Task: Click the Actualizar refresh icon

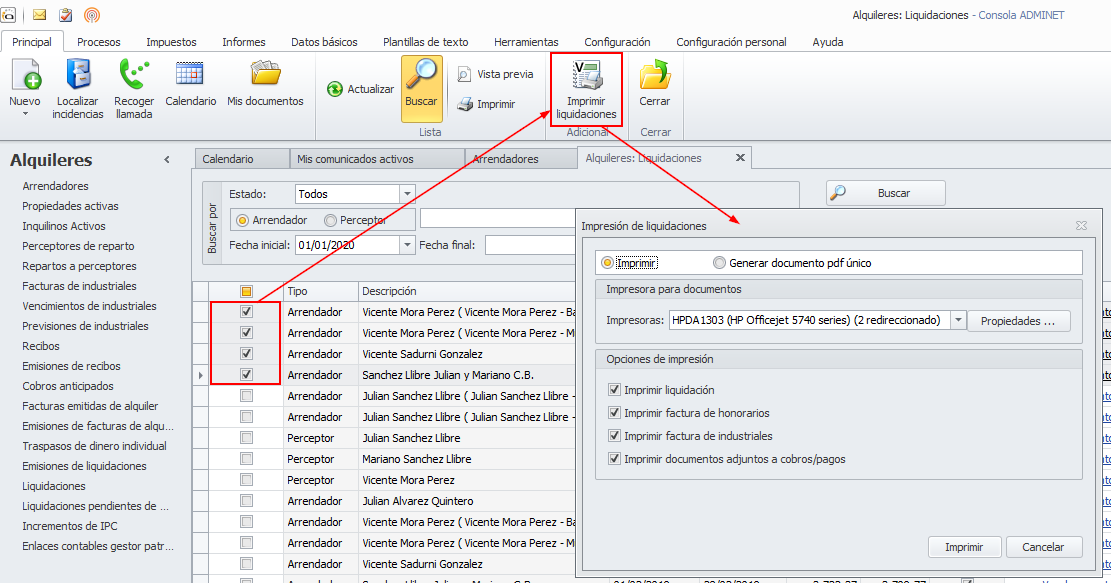Action: (x=335, y=89)
